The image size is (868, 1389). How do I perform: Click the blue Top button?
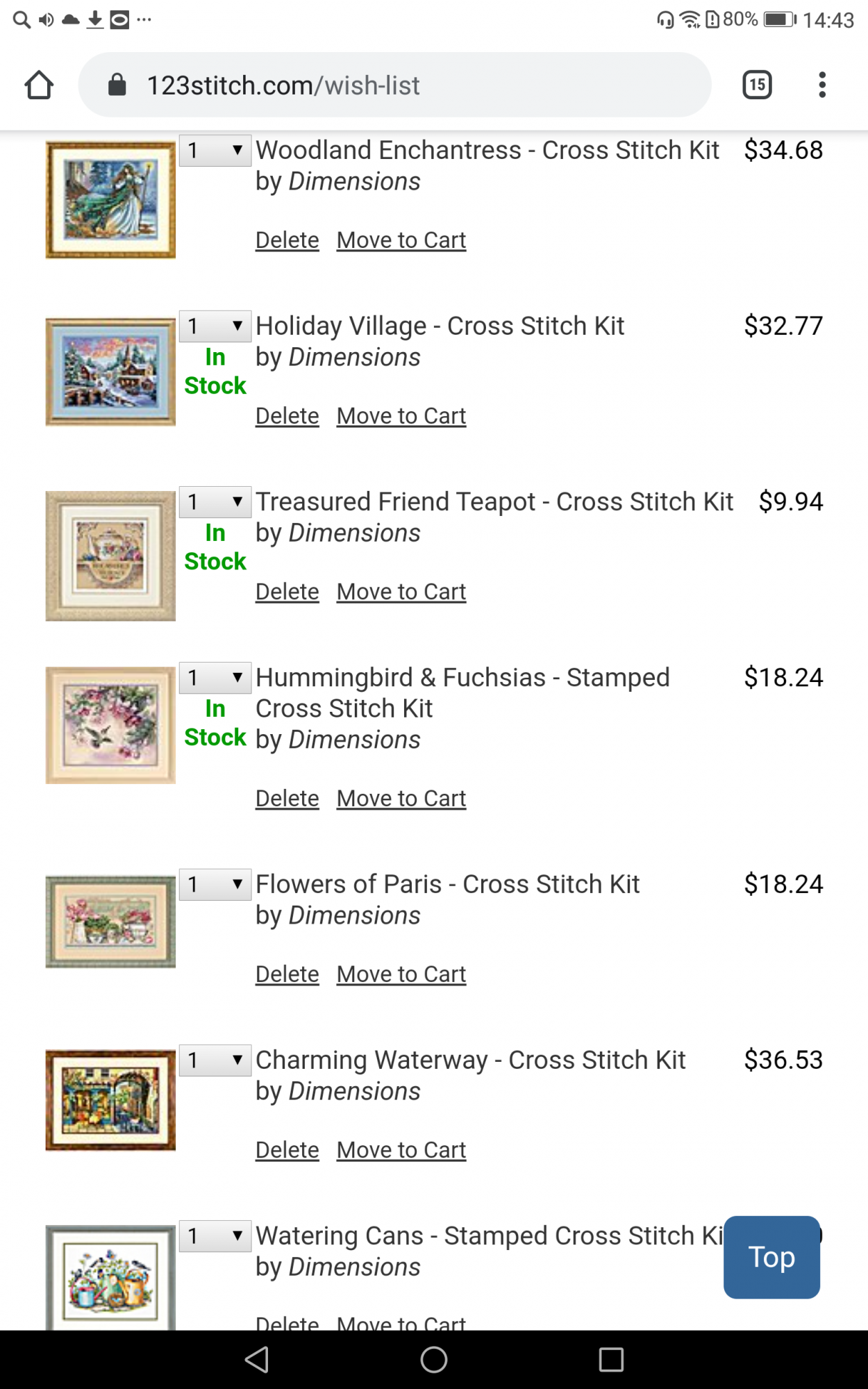pyautogui.click(x=771, y=1257)
